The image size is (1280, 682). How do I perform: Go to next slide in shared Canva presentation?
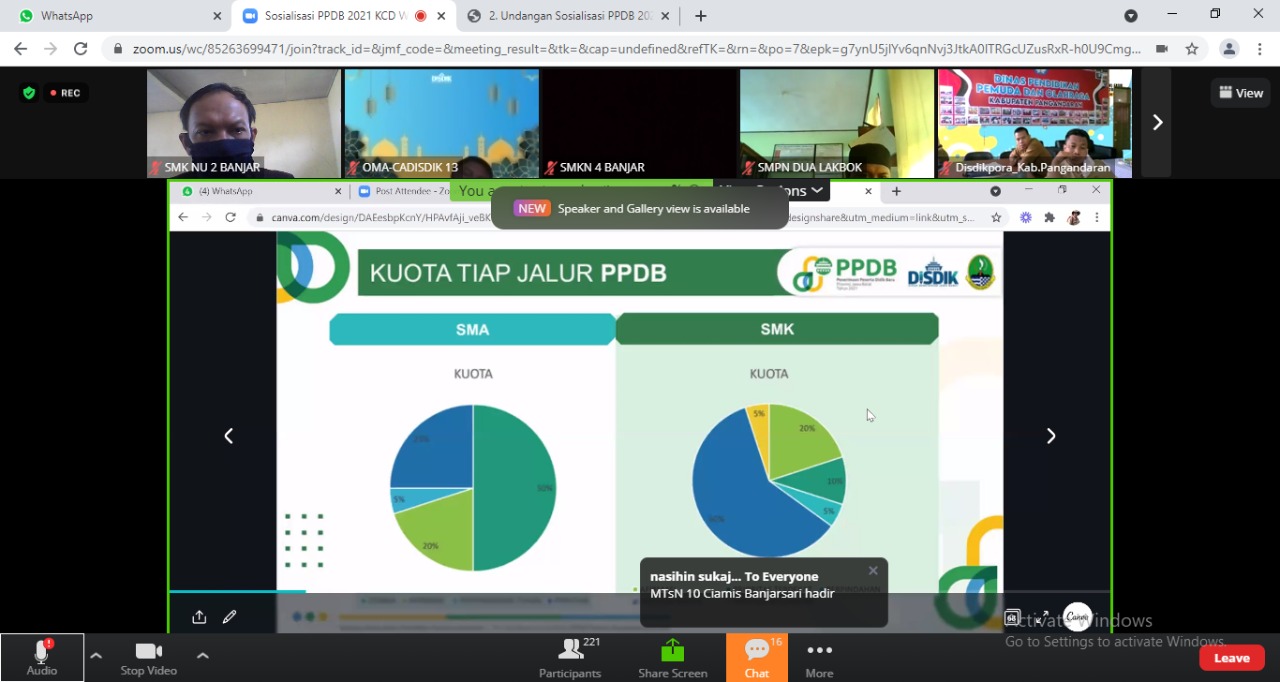[1051, 436]
